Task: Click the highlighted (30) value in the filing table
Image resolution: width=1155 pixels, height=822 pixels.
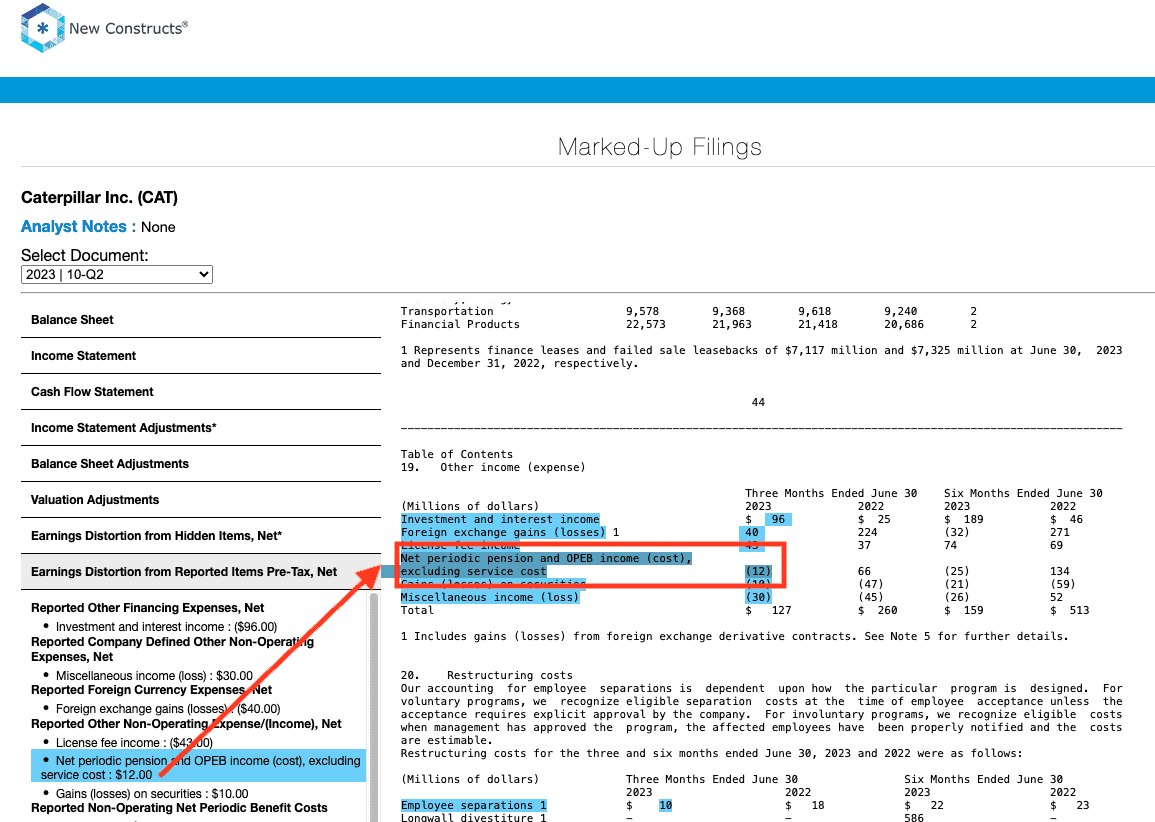Action: [x=758, y=597]
